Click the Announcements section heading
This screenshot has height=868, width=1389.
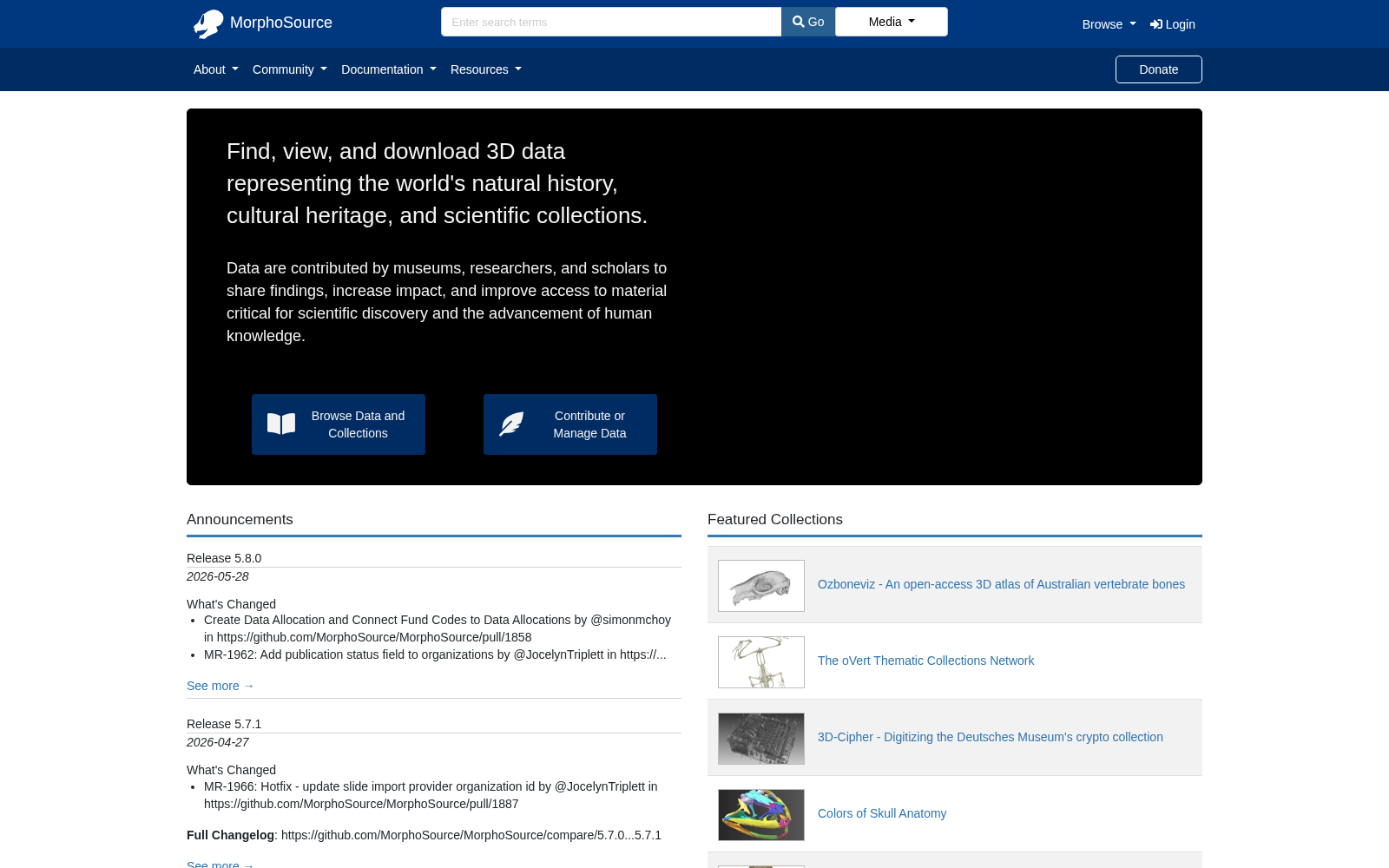(240, 519)
